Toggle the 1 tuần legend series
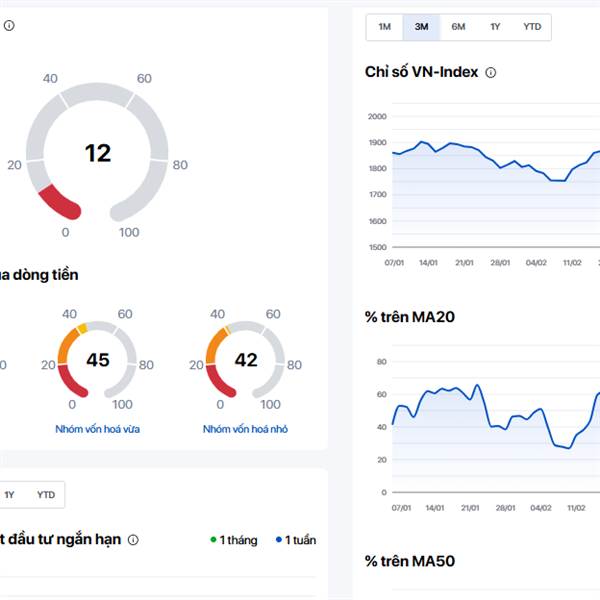Screen dimensions: 600x600 point(296,540)
